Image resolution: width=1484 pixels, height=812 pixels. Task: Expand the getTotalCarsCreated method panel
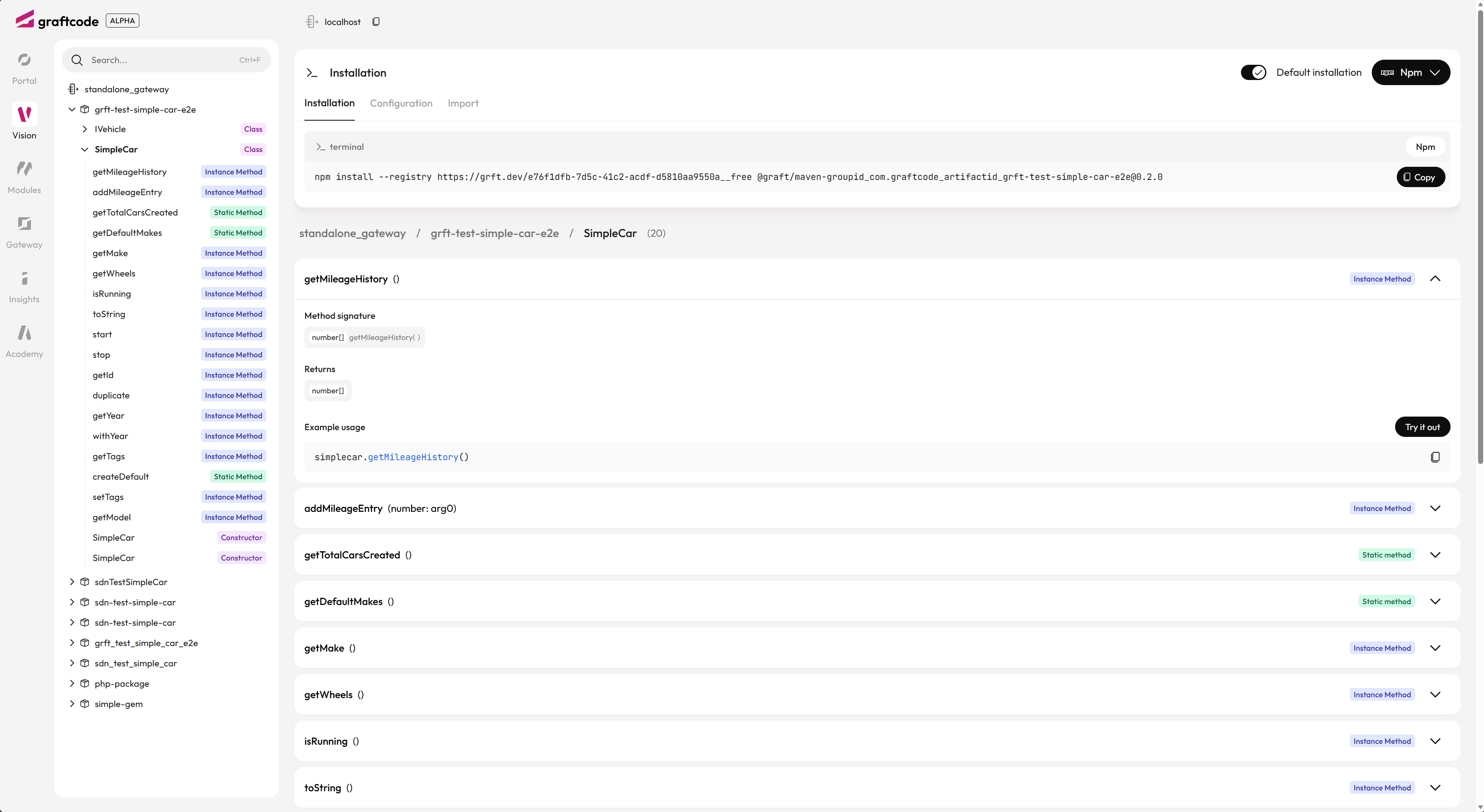[1435, 555]
